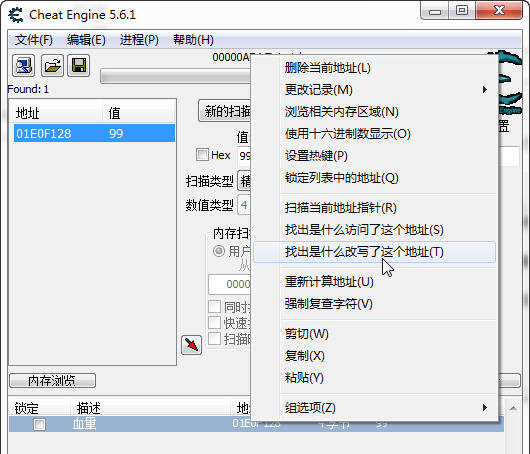Click the 锁定 column header
This screenshot has height=454, width=530.
26,408
